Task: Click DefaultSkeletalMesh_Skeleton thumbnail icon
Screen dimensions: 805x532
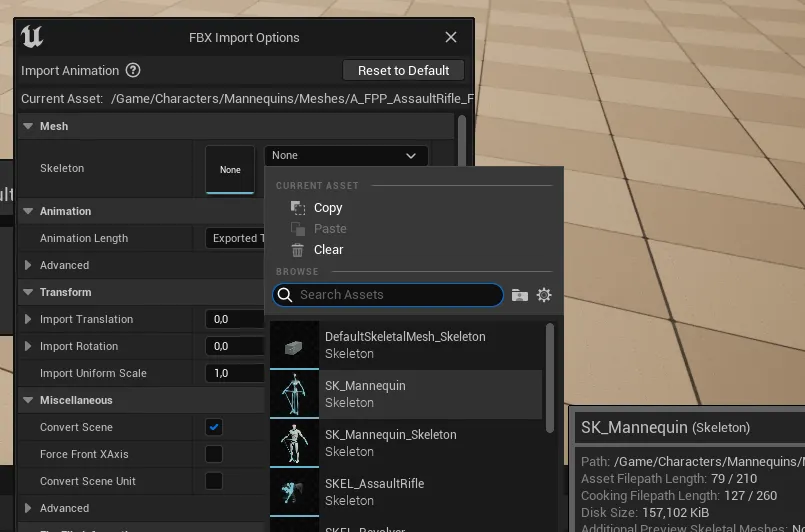Action: 294,345
